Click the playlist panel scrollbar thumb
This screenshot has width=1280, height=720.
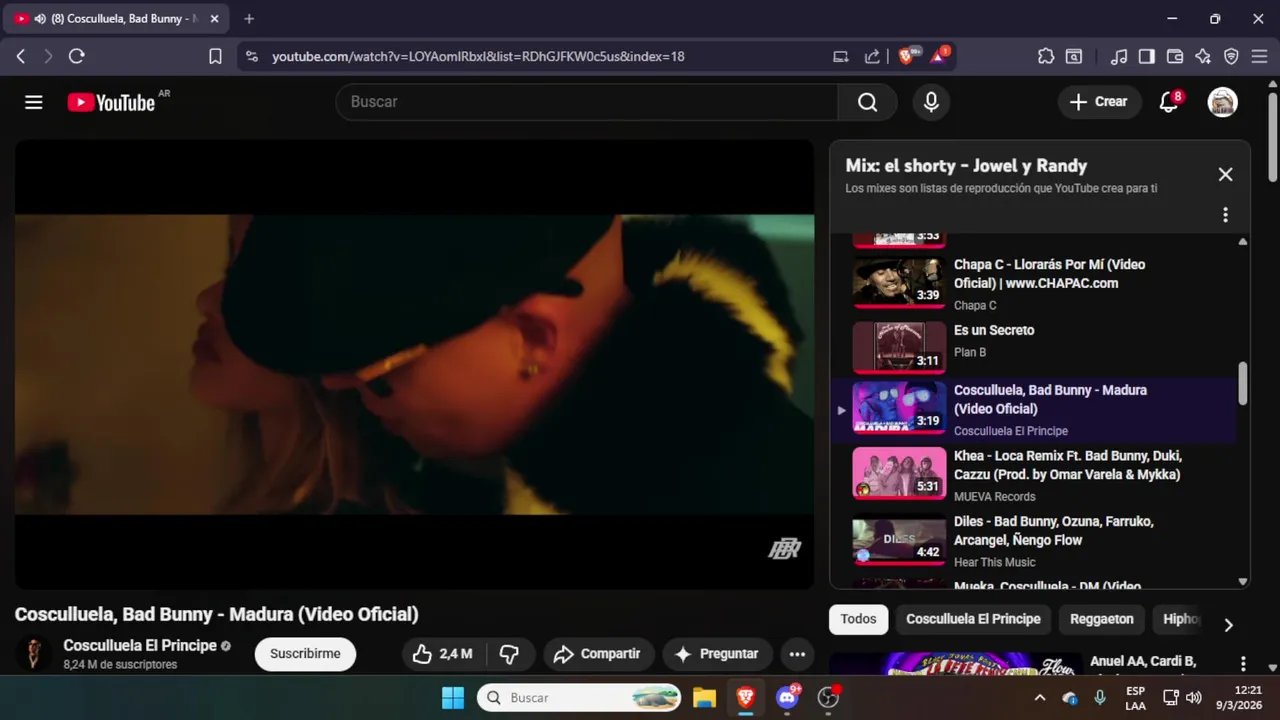pos(1243,383)
